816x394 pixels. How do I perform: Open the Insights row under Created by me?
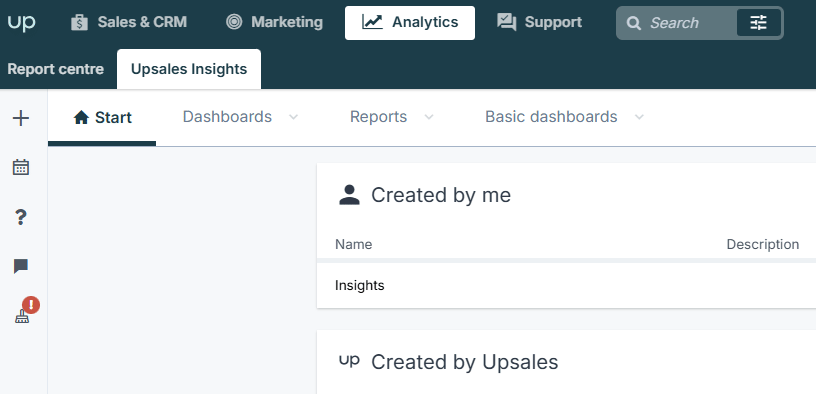[566, 285]
